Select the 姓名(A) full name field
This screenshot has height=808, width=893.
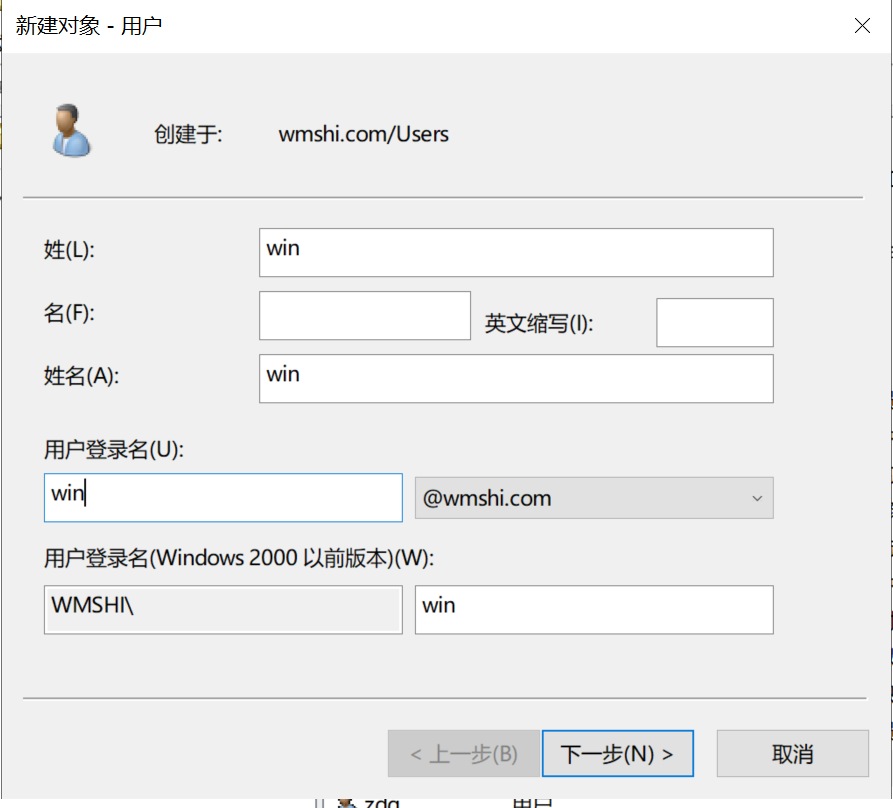coord(515,379)
